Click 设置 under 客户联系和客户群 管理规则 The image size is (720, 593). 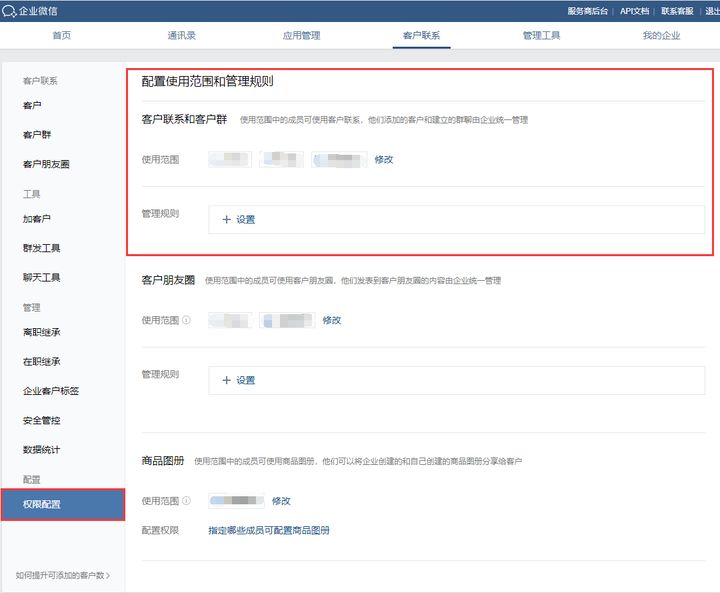pos(239,219)
